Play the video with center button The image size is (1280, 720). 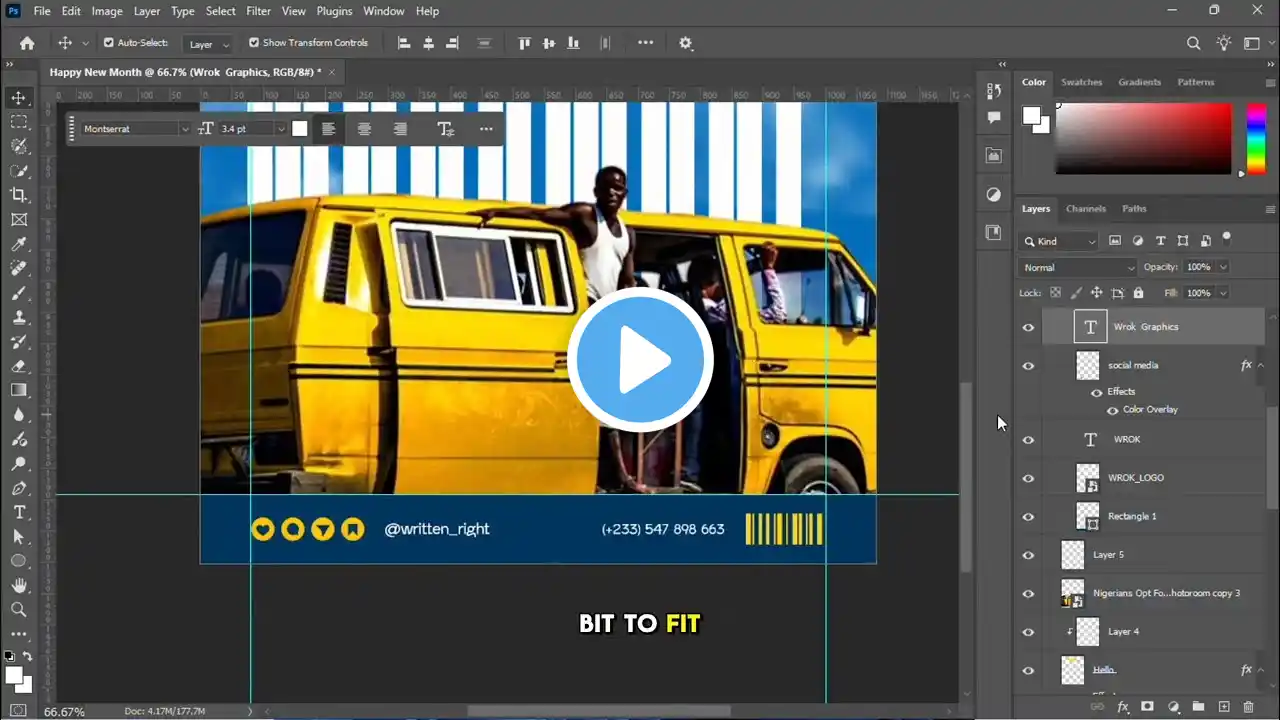[640, 360]
